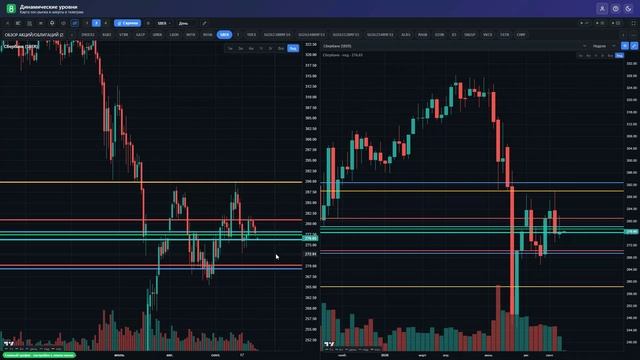640x360 pixels.
Task: Select the YDEX ticker tab
Action: (251, 35)
